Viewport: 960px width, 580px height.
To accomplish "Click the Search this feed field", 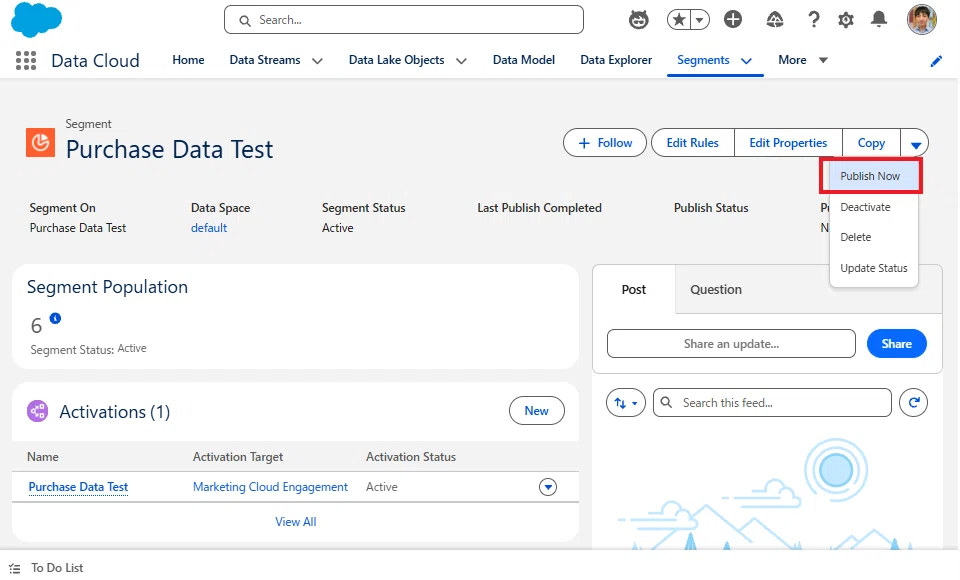I will 772,402.
